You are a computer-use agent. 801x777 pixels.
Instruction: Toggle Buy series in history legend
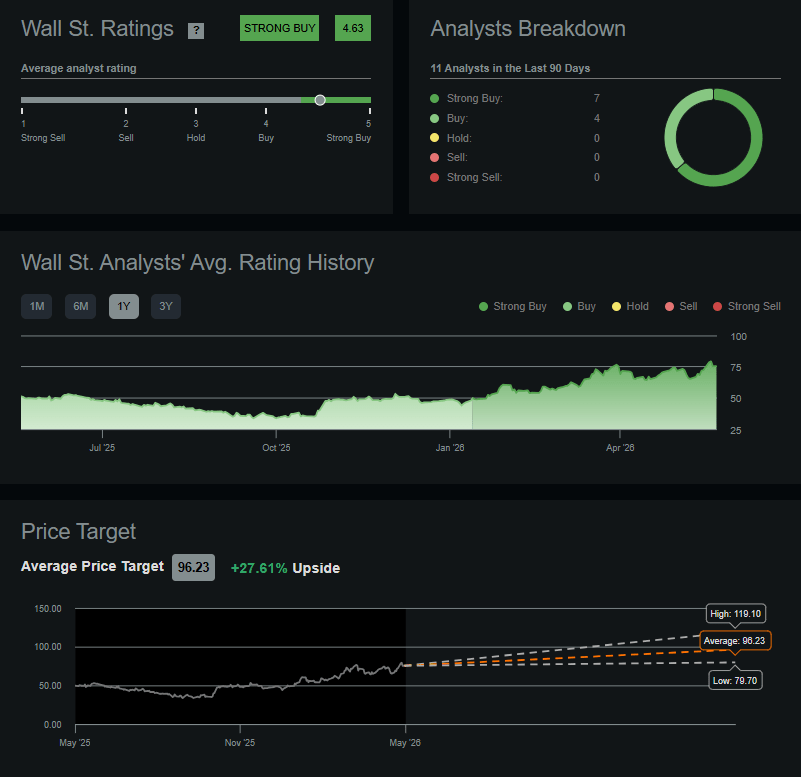point(579,307)
